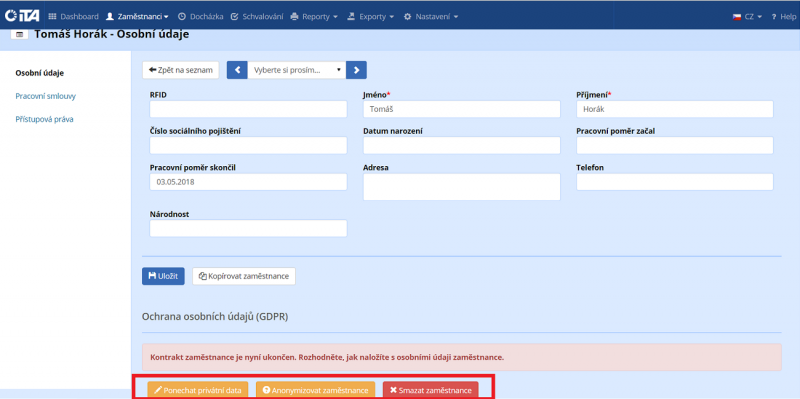
Task: Open Přístupová práva section
Action: [44, 119]
